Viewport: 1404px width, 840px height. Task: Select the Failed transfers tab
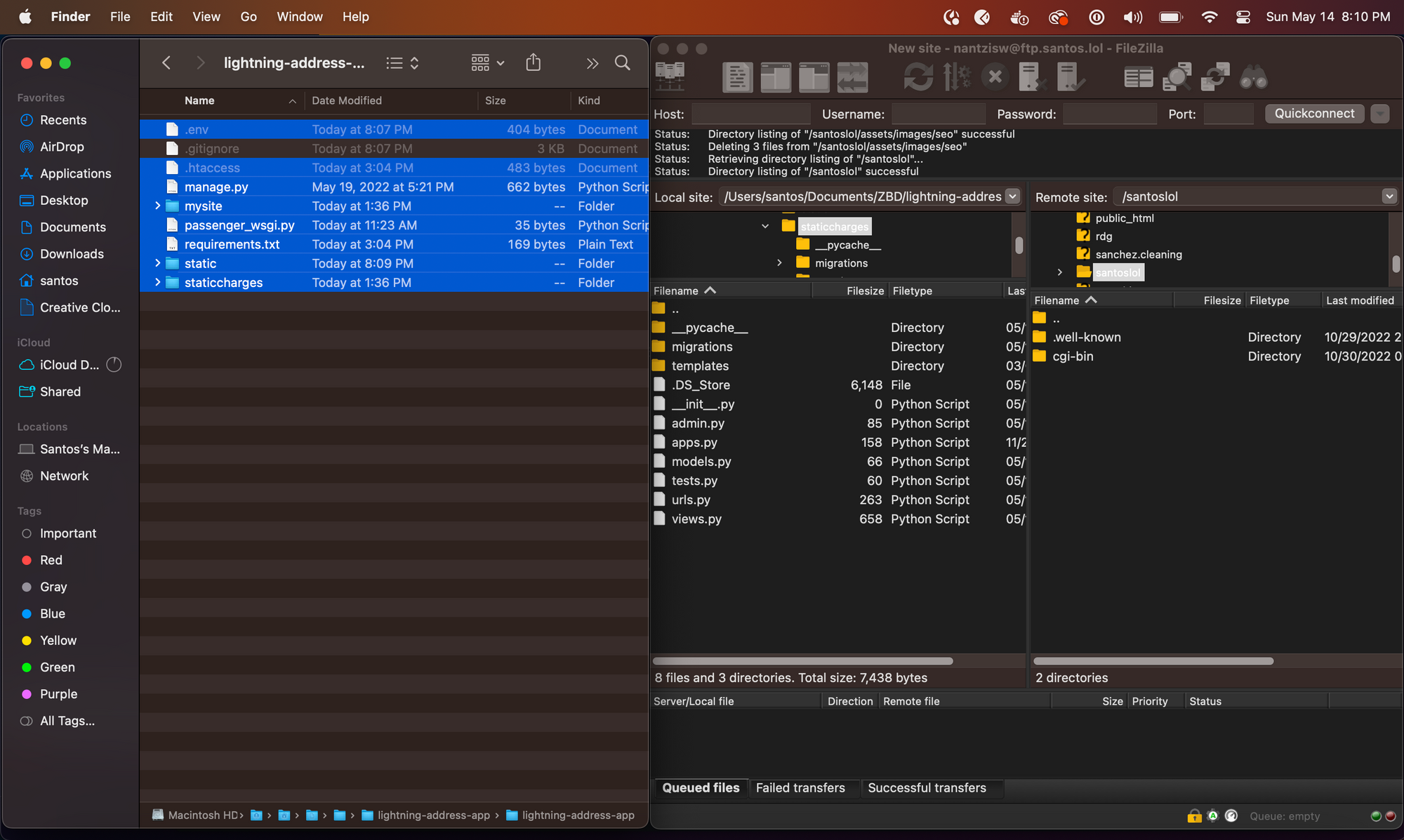click(x=800, y=788)
